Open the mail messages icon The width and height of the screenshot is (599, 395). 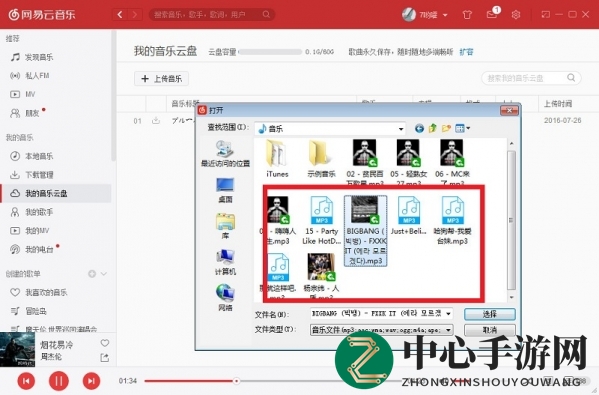[x=492, y=14]
